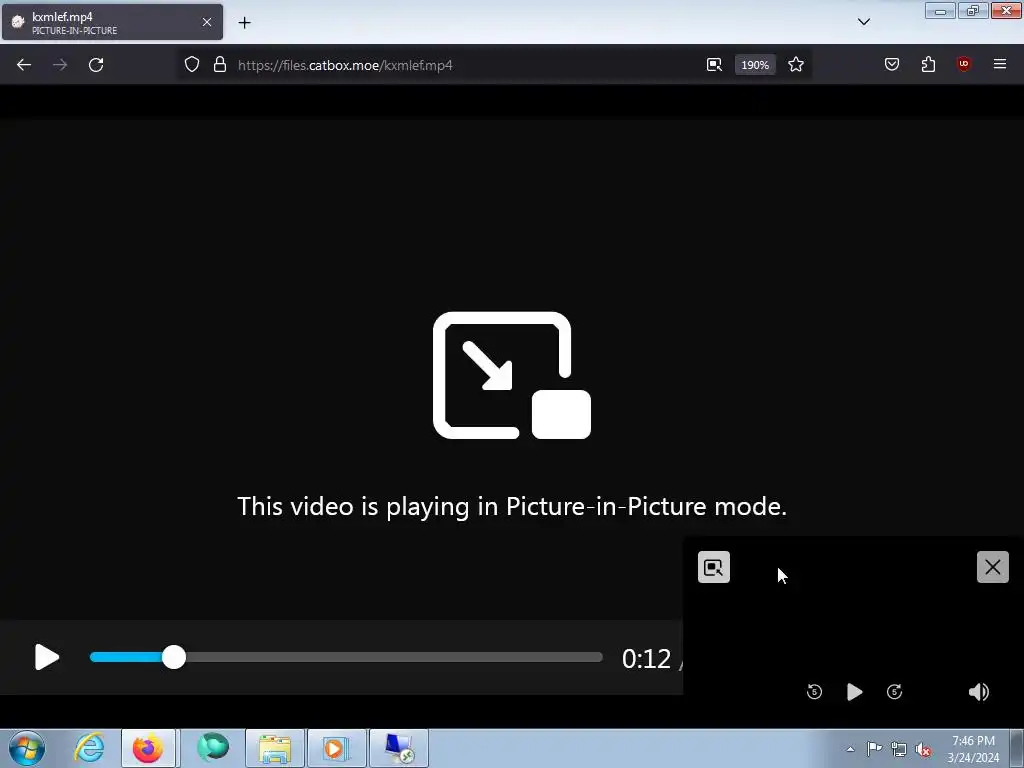Viewport: 1024px width, 768px height.
Task: Open Windows Media Player taskbar icon
Action: coord(337,748)
